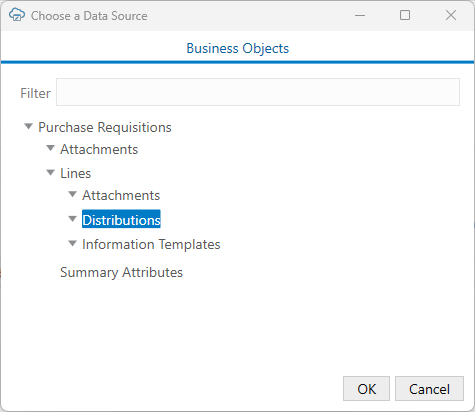Dismiss dialog with Cancel button
475x412 pixels.
(429, 389)
